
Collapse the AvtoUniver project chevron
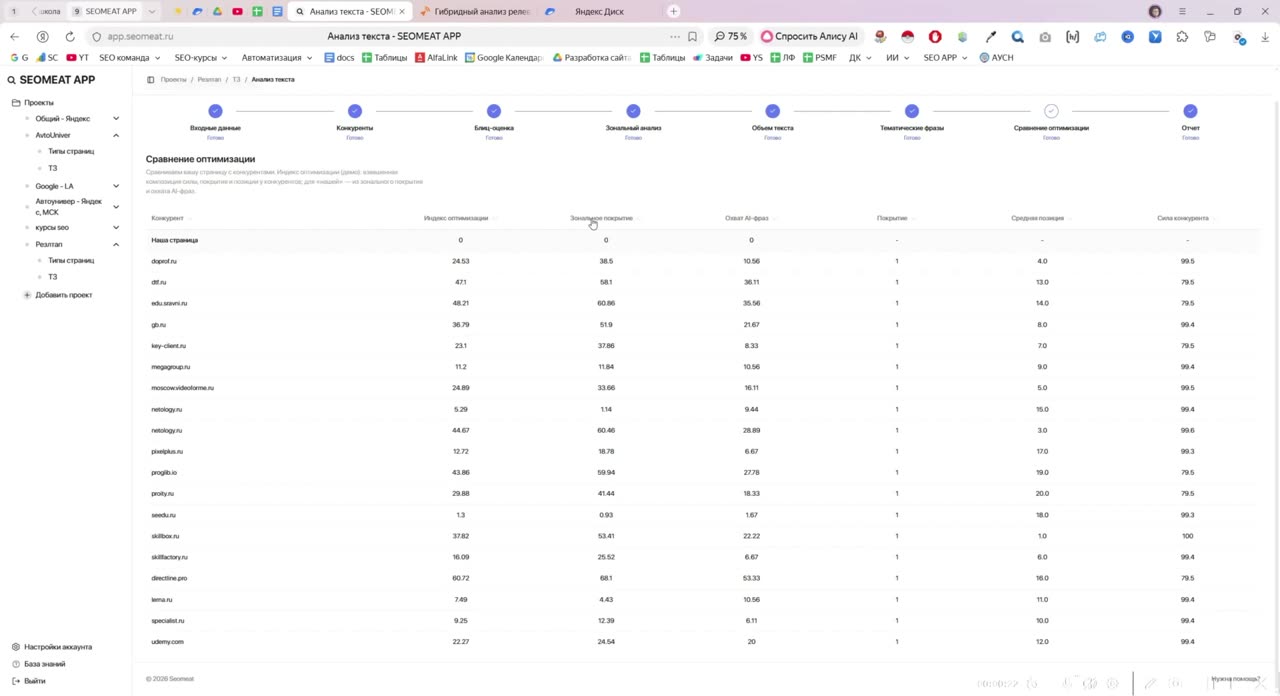pos(116,135)
